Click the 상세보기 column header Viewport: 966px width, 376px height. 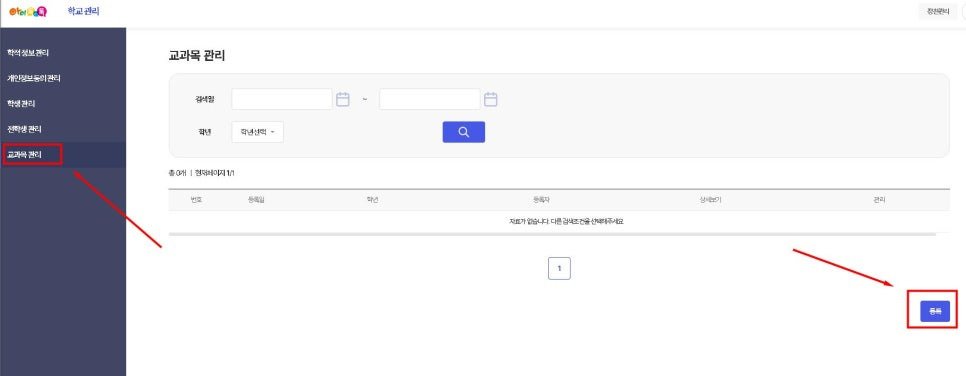click(710, 200)
